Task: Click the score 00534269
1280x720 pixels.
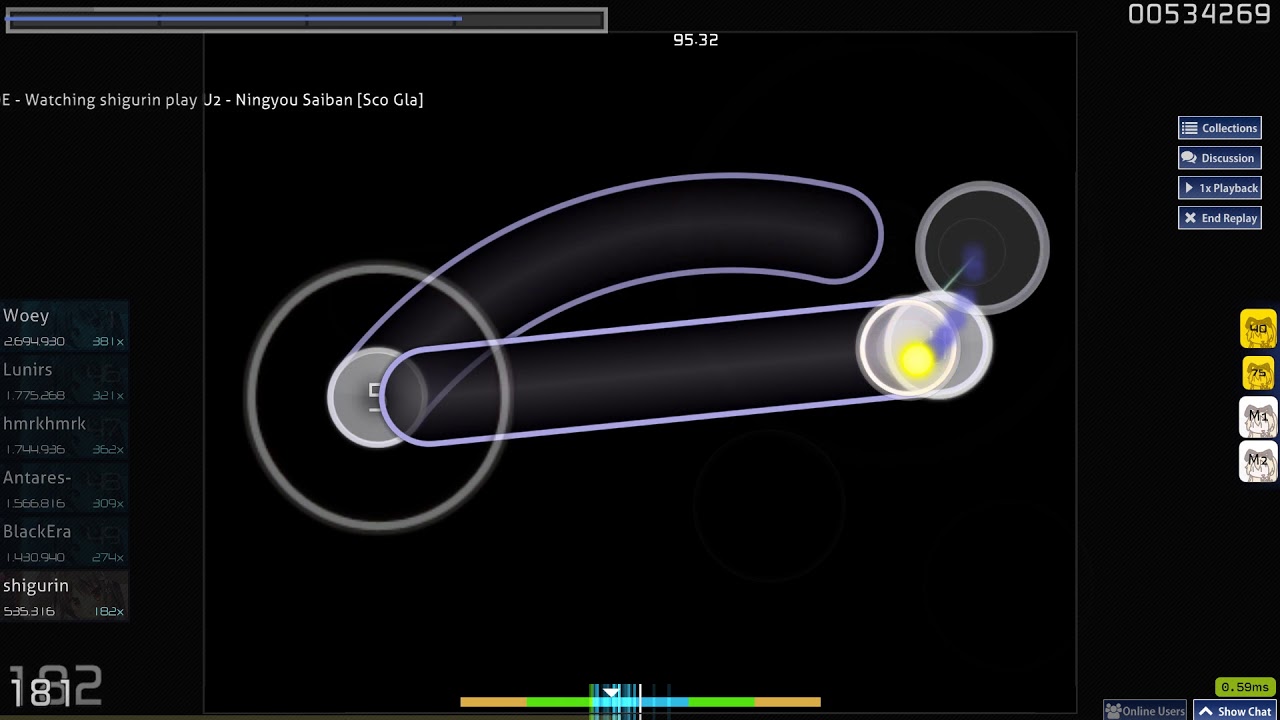Action: (x=1199, y=14)
